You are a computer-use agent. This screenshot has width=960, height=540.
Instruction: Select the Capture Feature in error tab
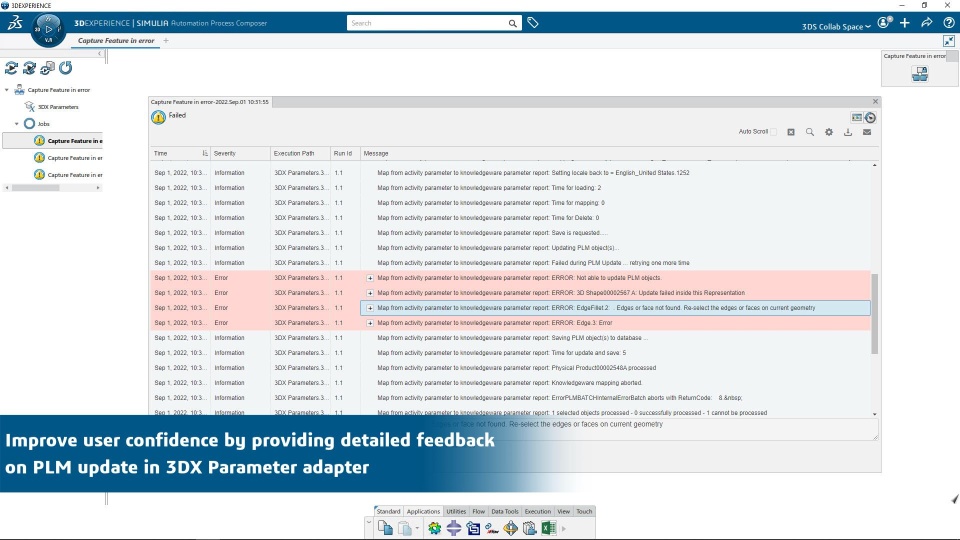point(116,40)
